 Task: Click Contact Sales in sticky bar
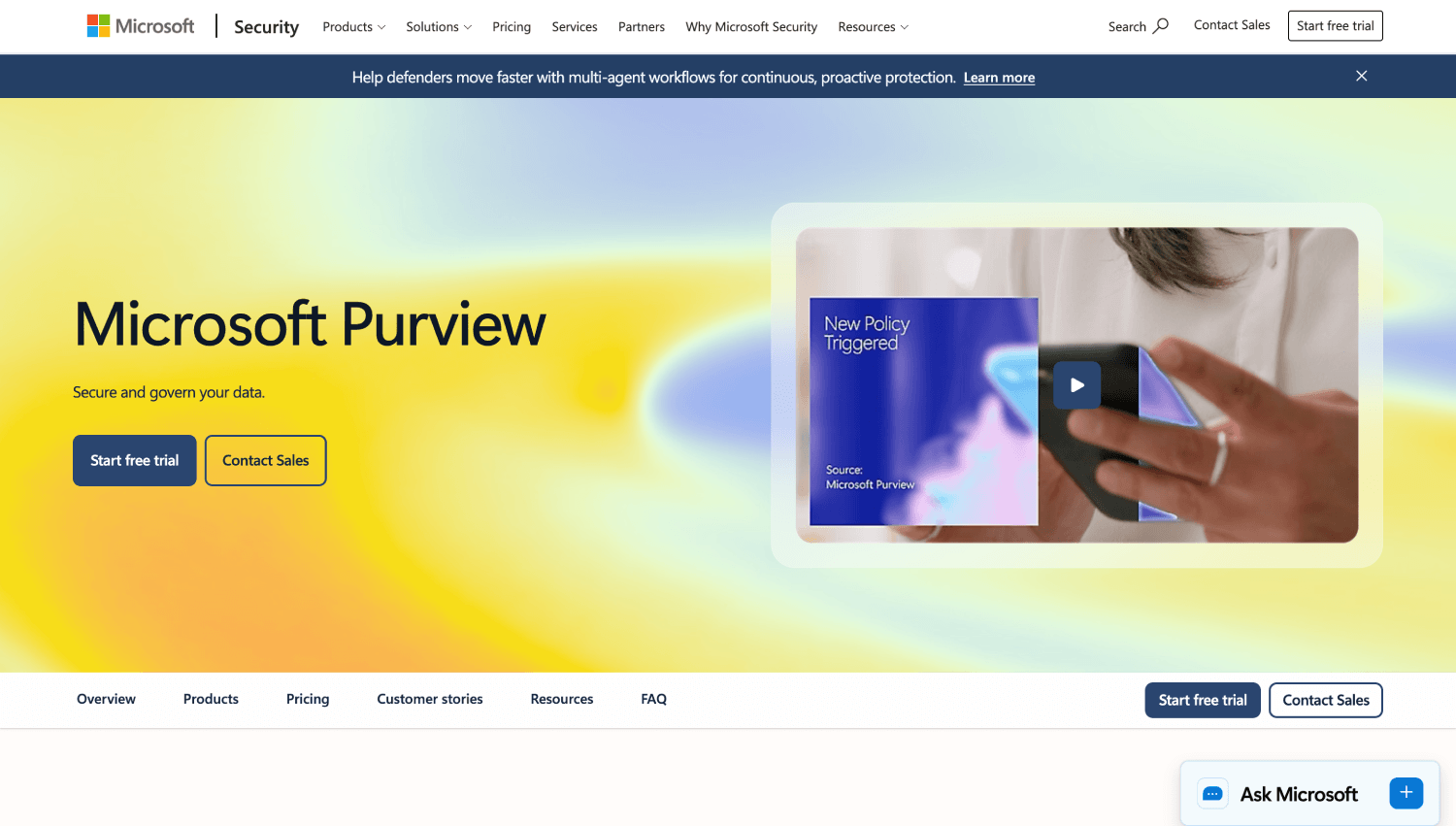(x=1326, y=700)
